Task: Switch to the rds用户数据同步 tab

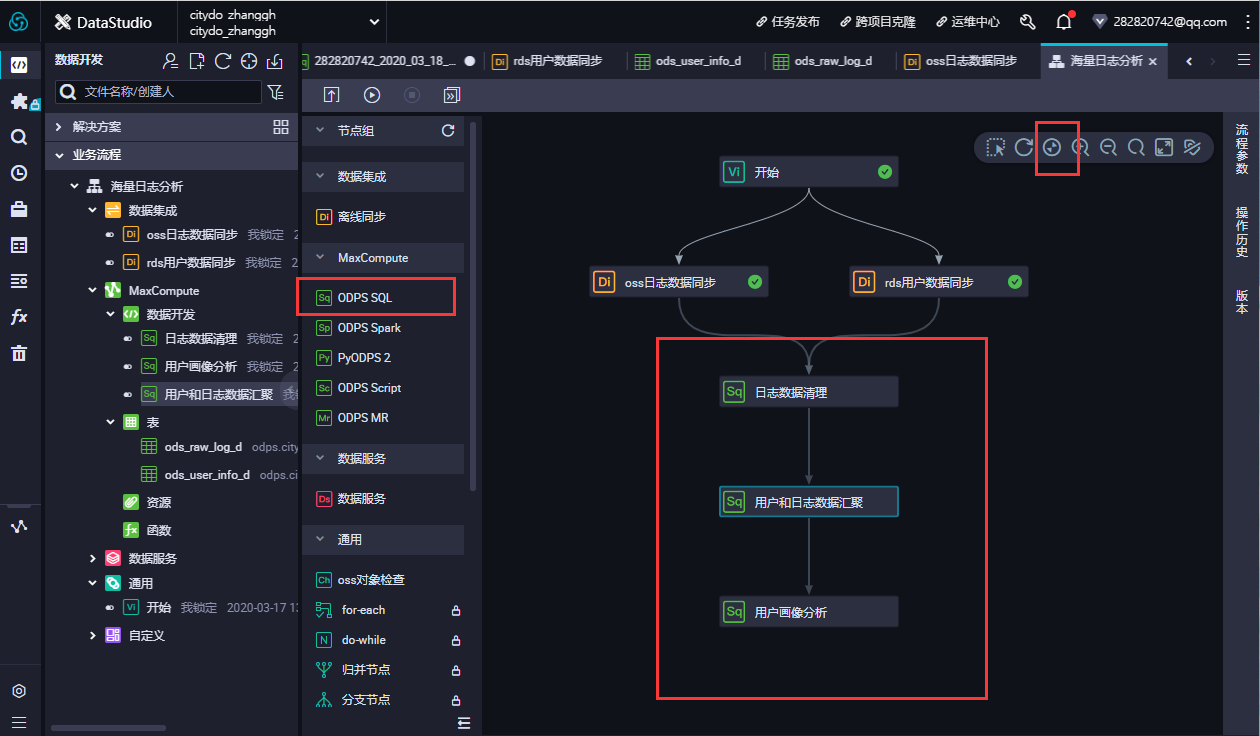Action: [x=548, y=61]
